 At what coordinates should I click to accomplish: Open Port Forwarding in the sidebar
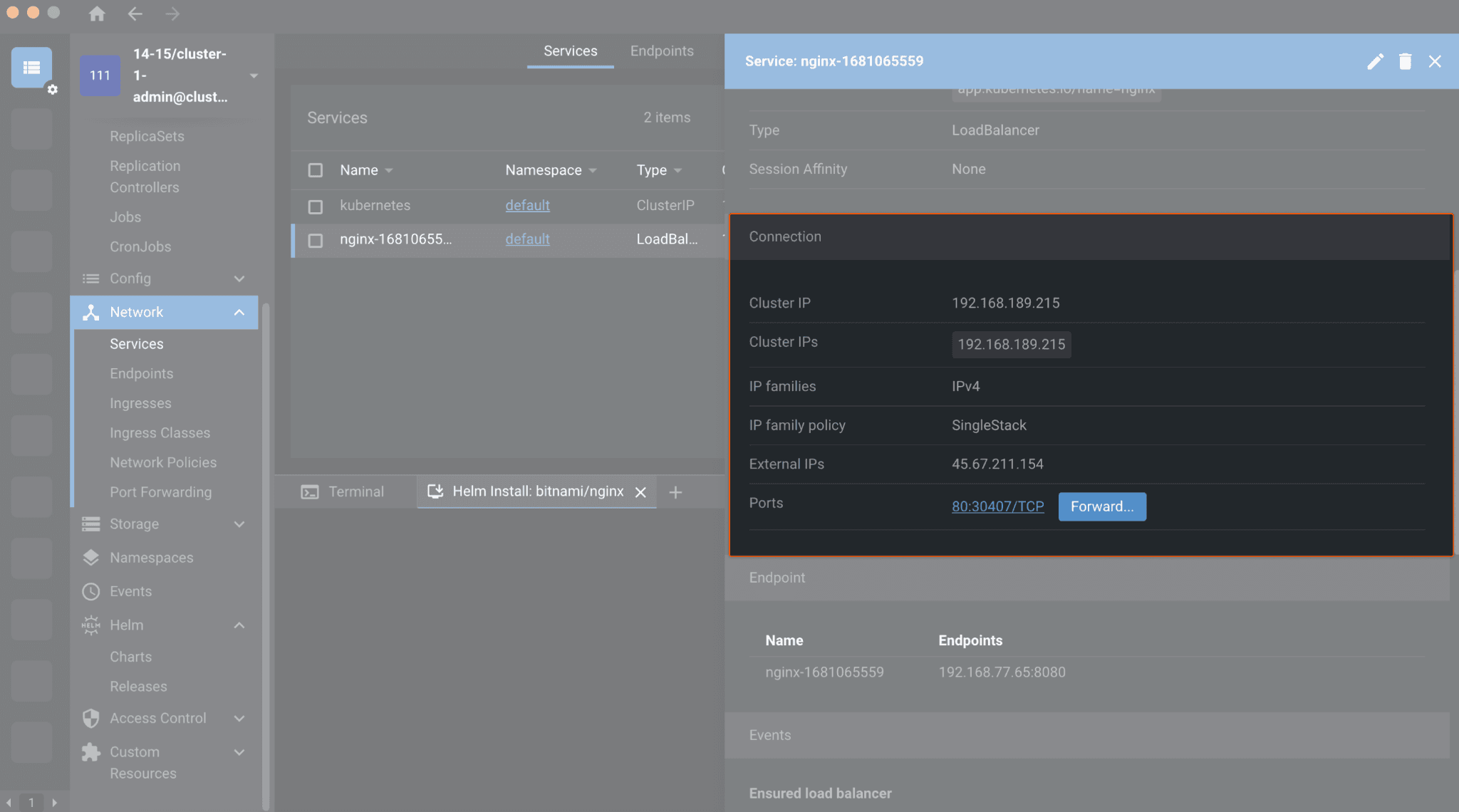pos(160,493)
